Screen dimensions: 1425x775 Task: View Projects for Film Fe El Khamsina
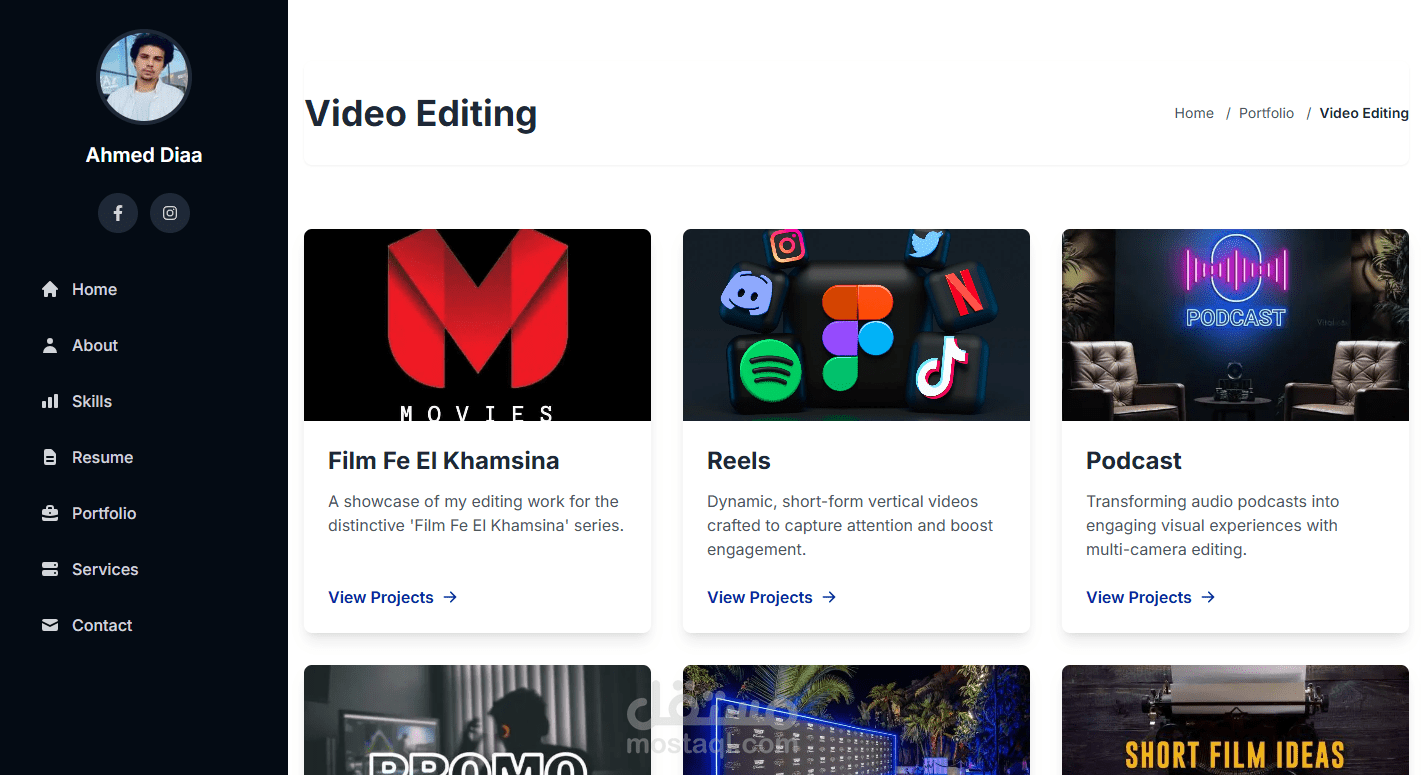[393, 597]
